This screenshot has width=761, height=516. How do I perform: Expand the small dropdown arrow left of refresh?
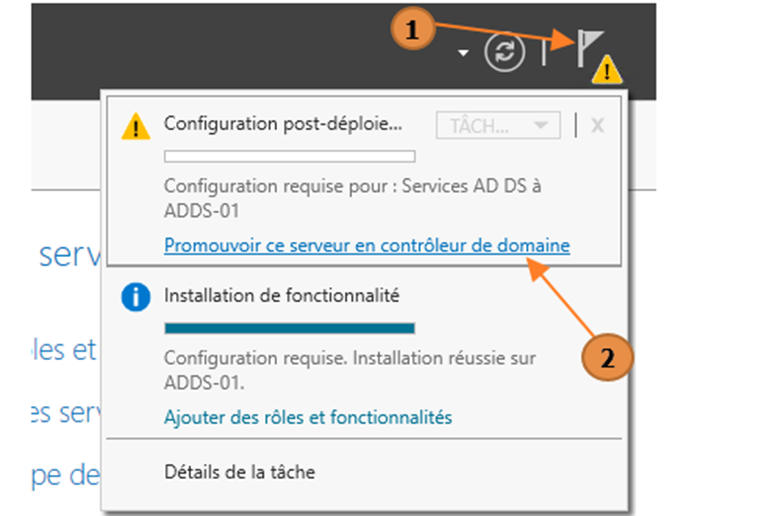coord(463,52)
